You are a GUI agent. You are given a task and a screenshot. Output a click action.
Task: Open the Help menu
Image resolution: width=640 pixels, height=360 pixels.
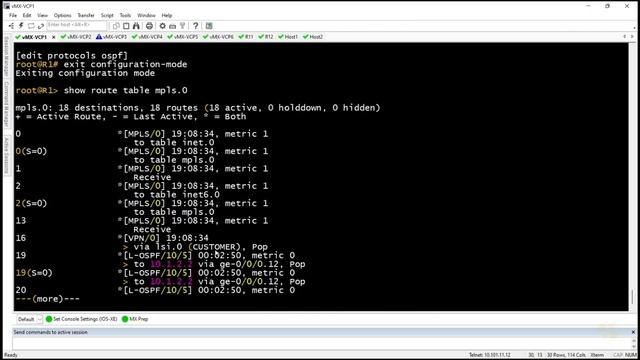[x=167, y=15]
